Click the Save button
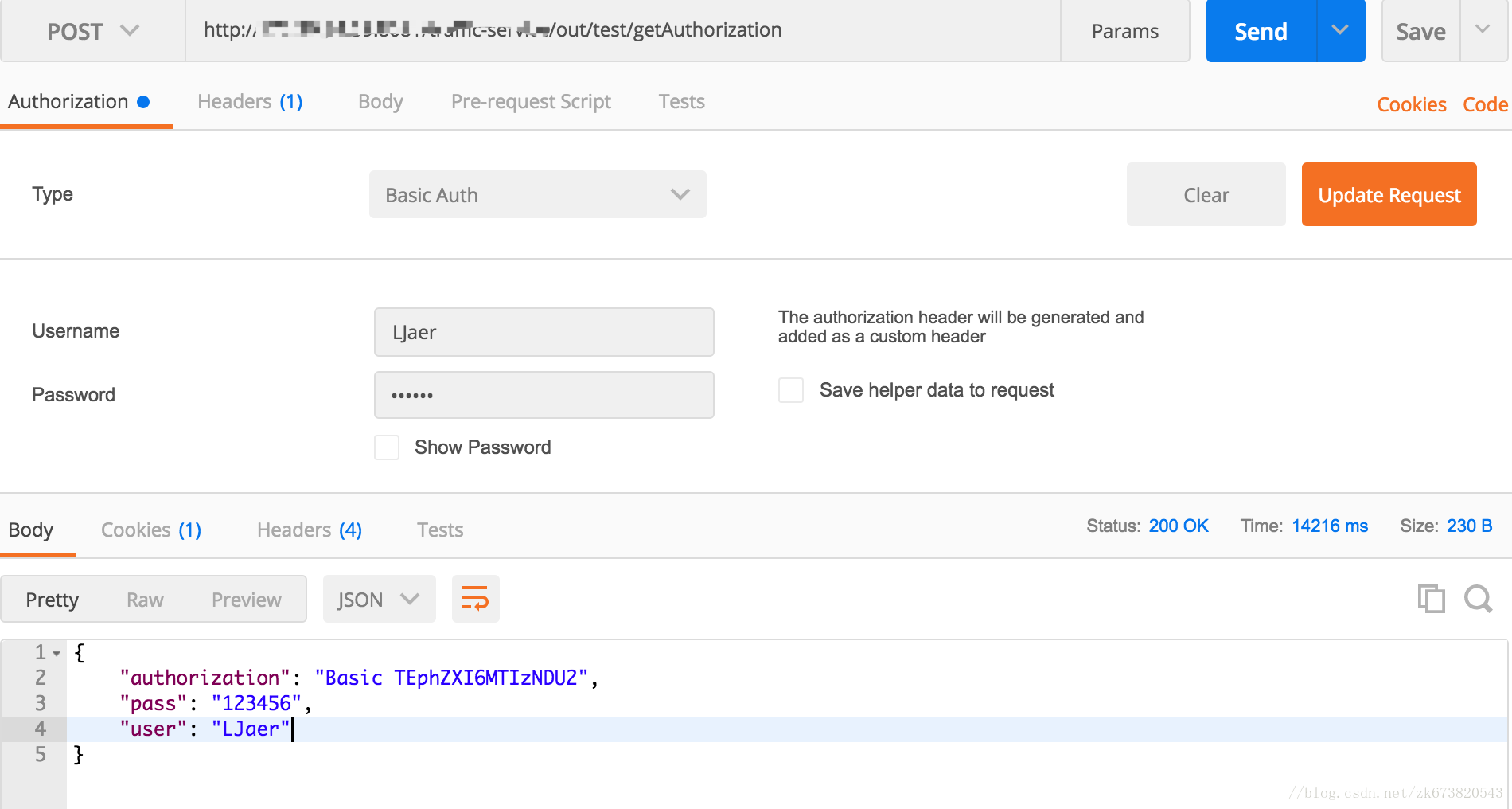The height and width of the screenshot is (809, 1512). tap(1421, 31)
